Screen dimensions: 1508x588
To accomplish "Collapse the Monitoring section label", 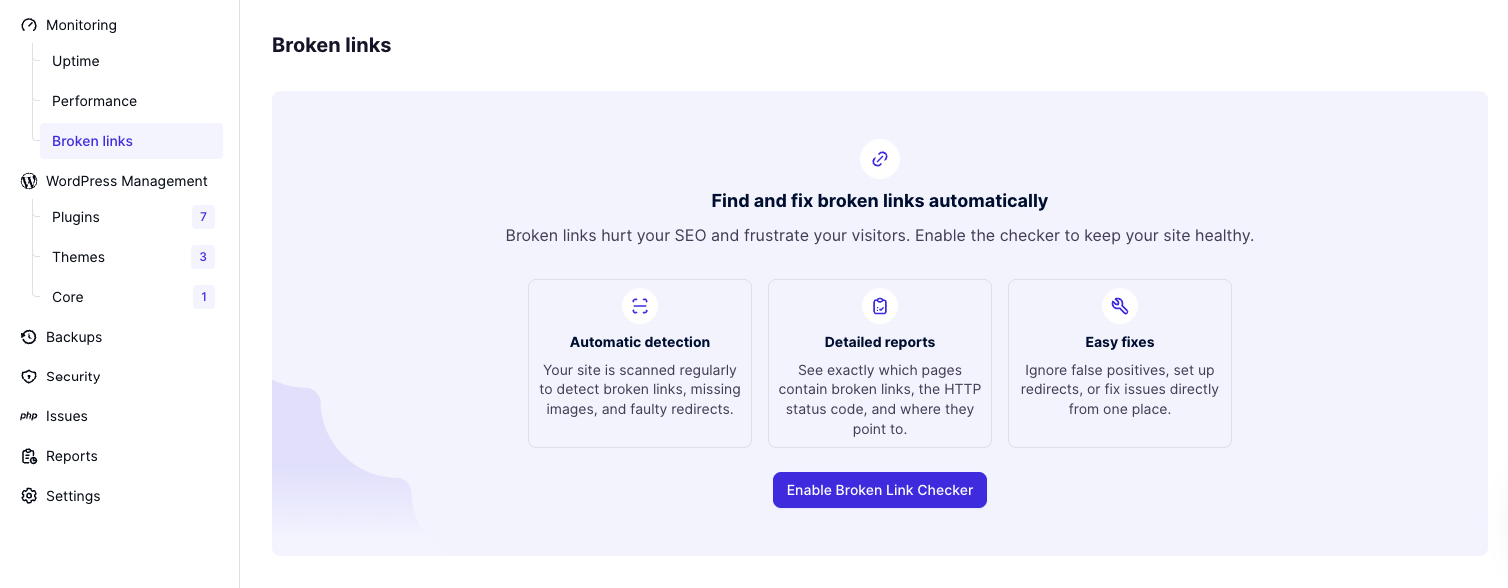I will coord(81,25).
